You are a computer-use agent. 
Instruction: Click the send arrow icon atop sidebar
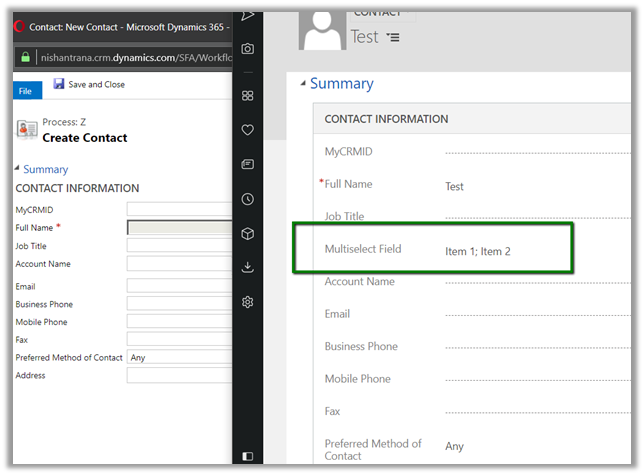(248, 14)
